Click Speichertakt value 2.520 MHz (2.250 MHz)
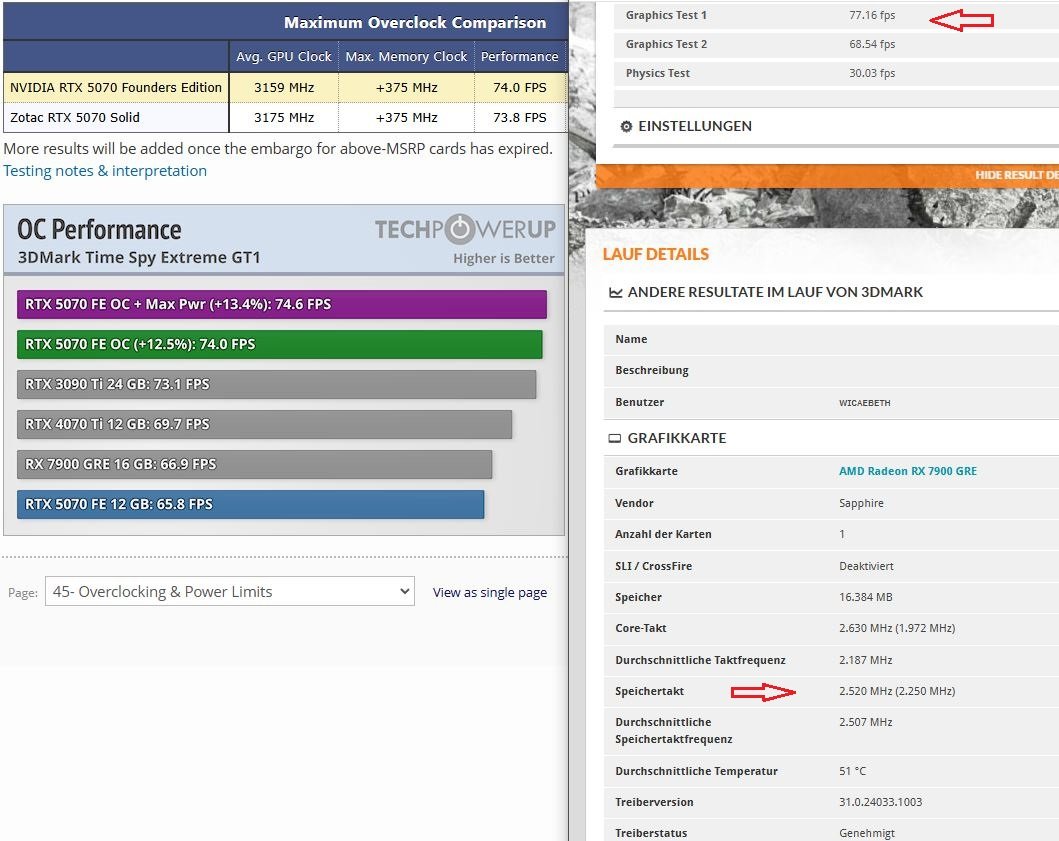This screenshot has height=841, width=1059. click(897, 690)
